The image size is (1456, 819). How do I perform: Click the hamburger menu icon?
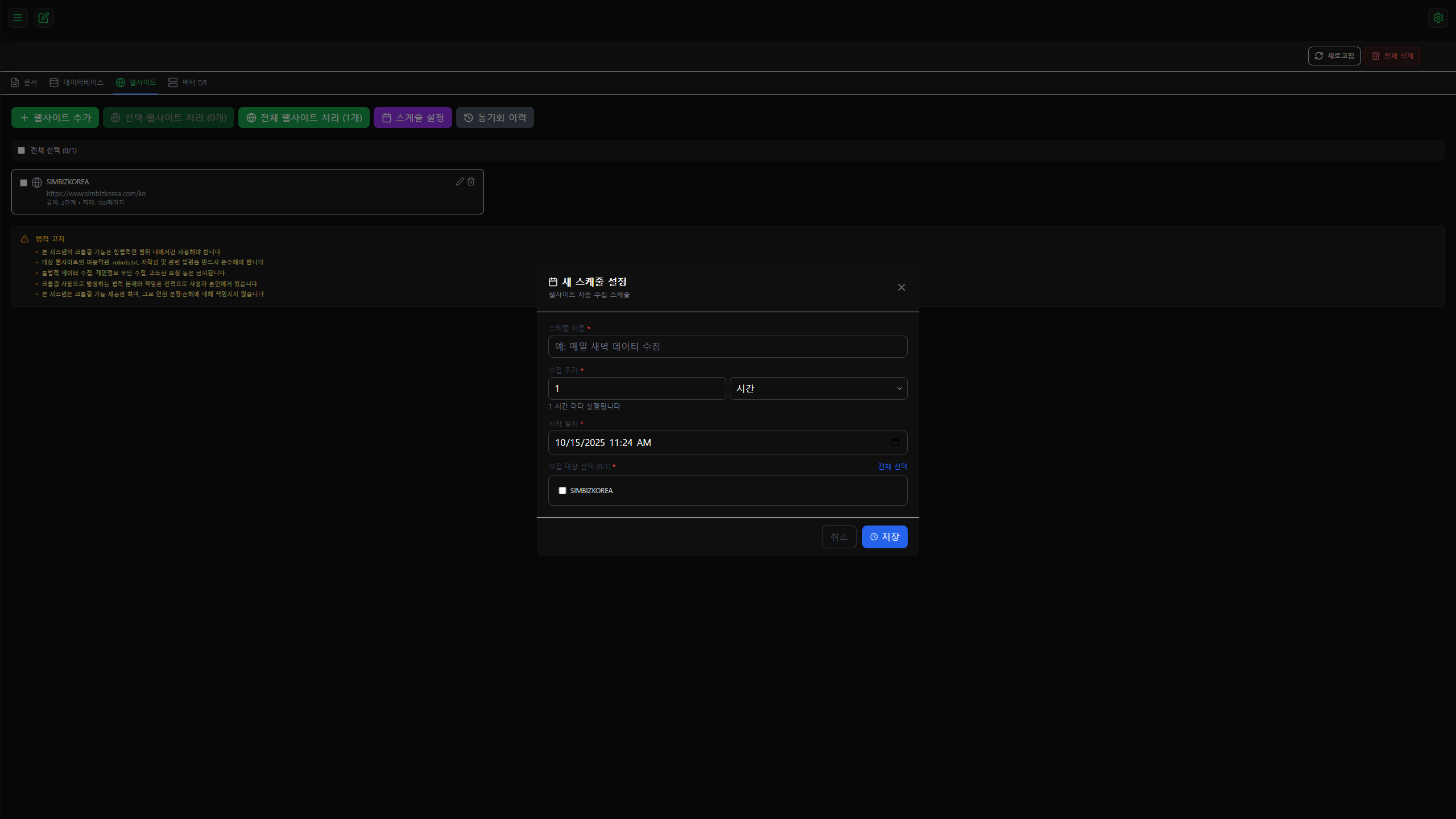pos(18,18)
